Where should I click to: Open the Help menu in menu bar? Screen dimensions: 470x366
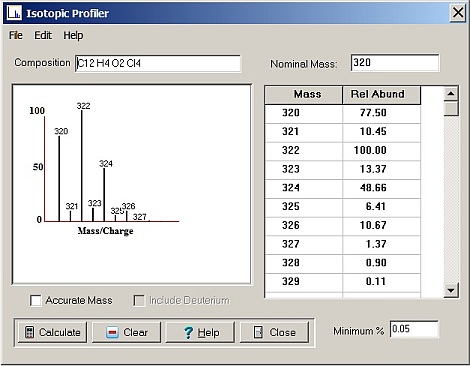pyautogui.click(x=73, y=35)
